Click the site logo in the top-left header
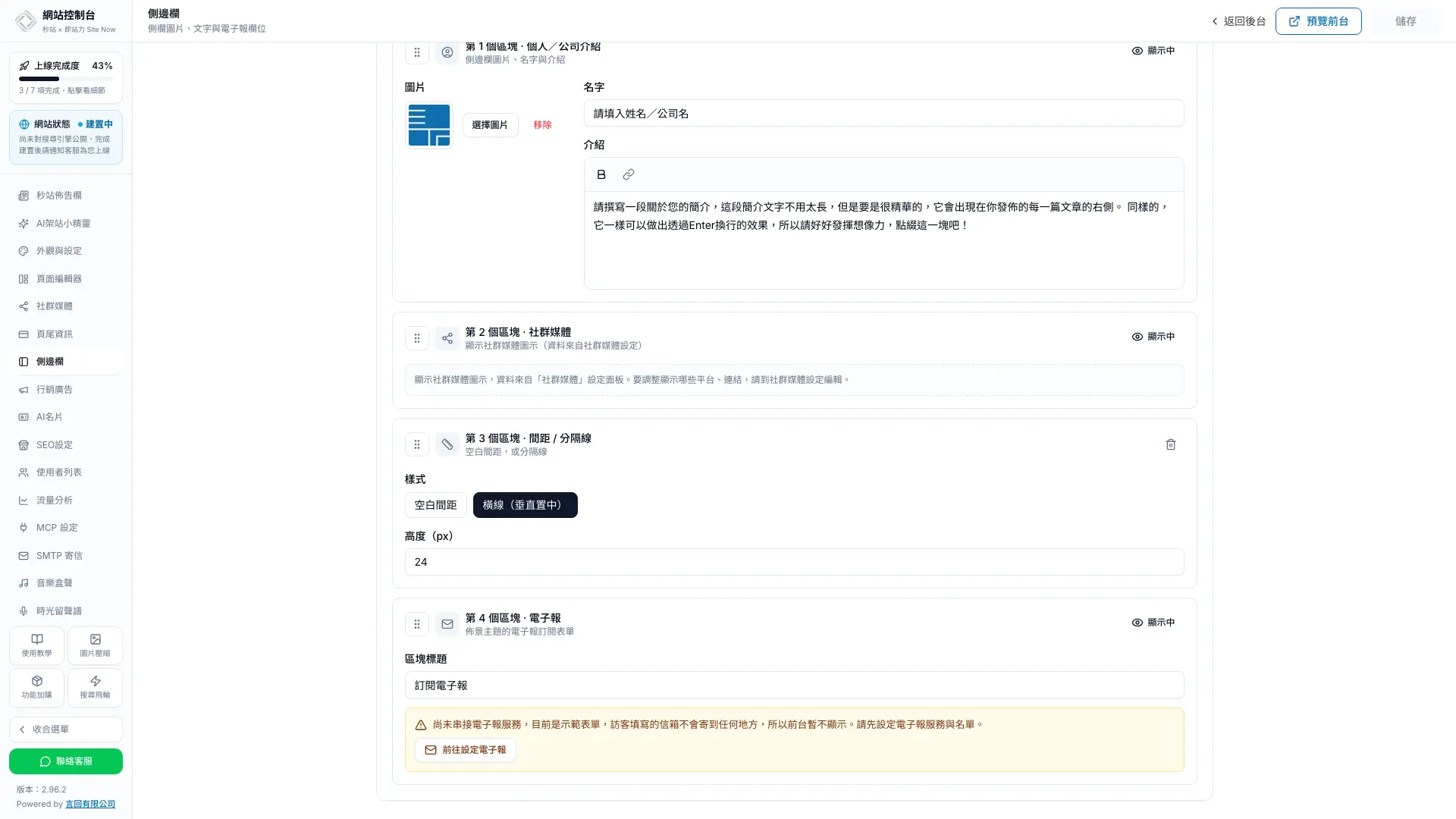 point(26,21)
